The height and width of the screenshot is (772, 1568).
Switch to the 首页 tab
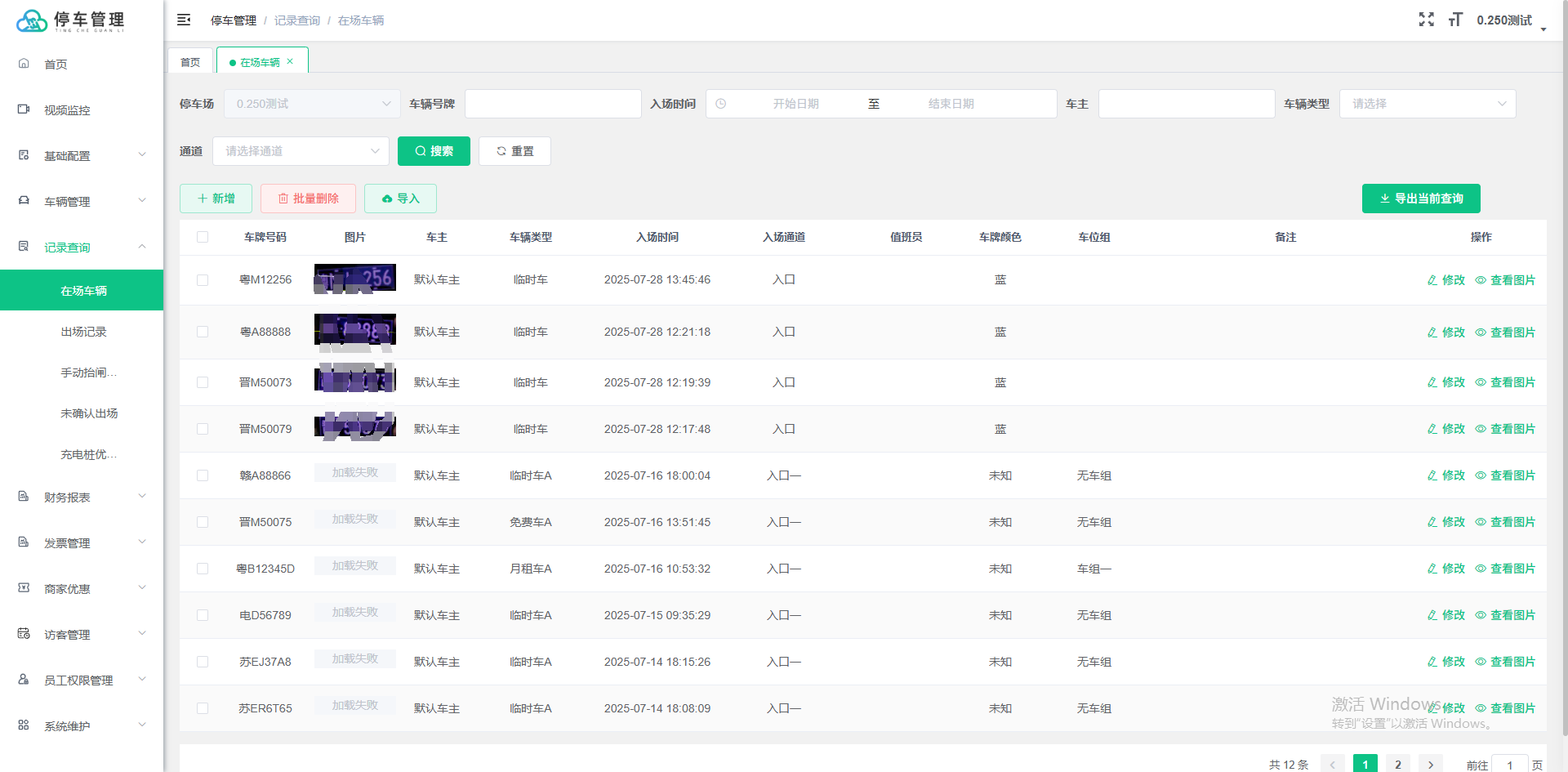[190, 61]
